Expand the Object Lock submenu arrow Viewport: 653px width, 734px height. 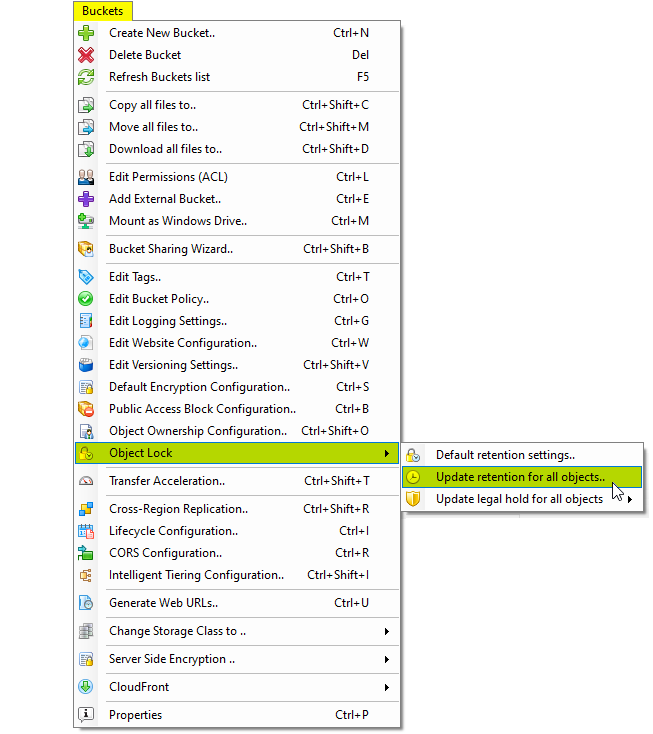pyautogui.click(x=387, y=454)
